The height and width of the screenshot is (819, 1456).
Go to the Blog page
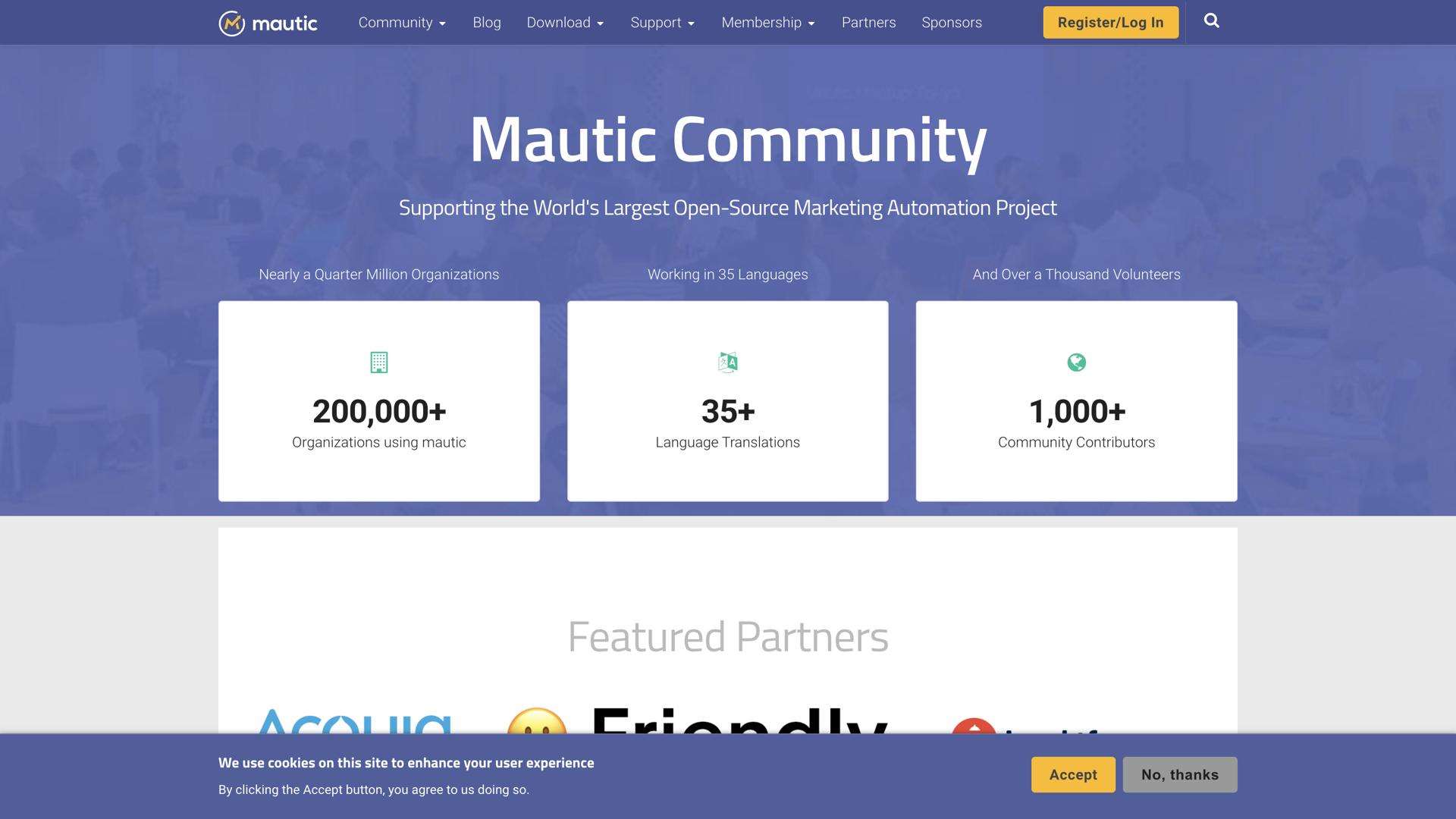(486, 22)
